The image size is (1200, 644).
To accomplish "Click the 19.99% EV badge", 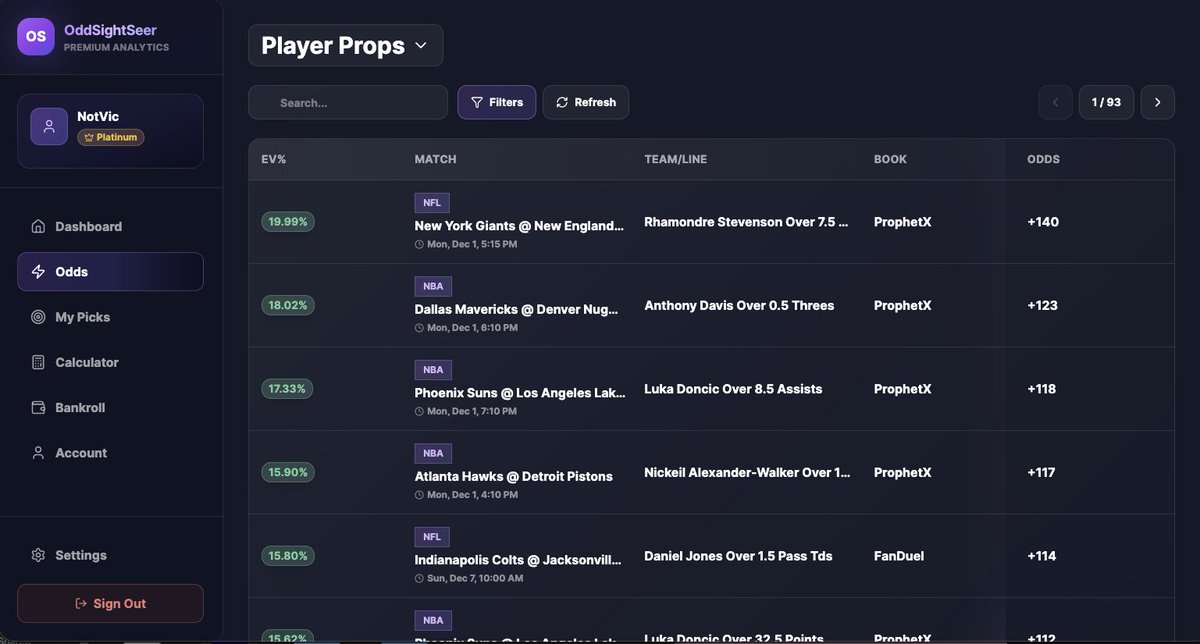I will [288, 221].
